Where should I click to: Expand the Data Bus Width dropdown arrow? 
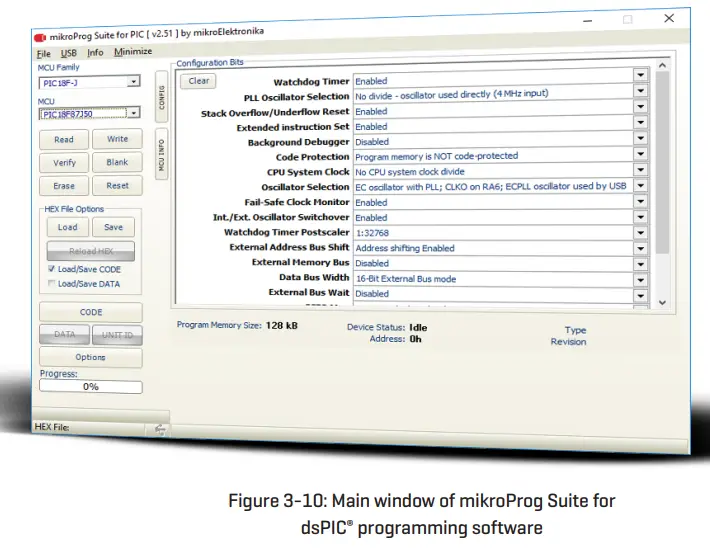(641, 280)
